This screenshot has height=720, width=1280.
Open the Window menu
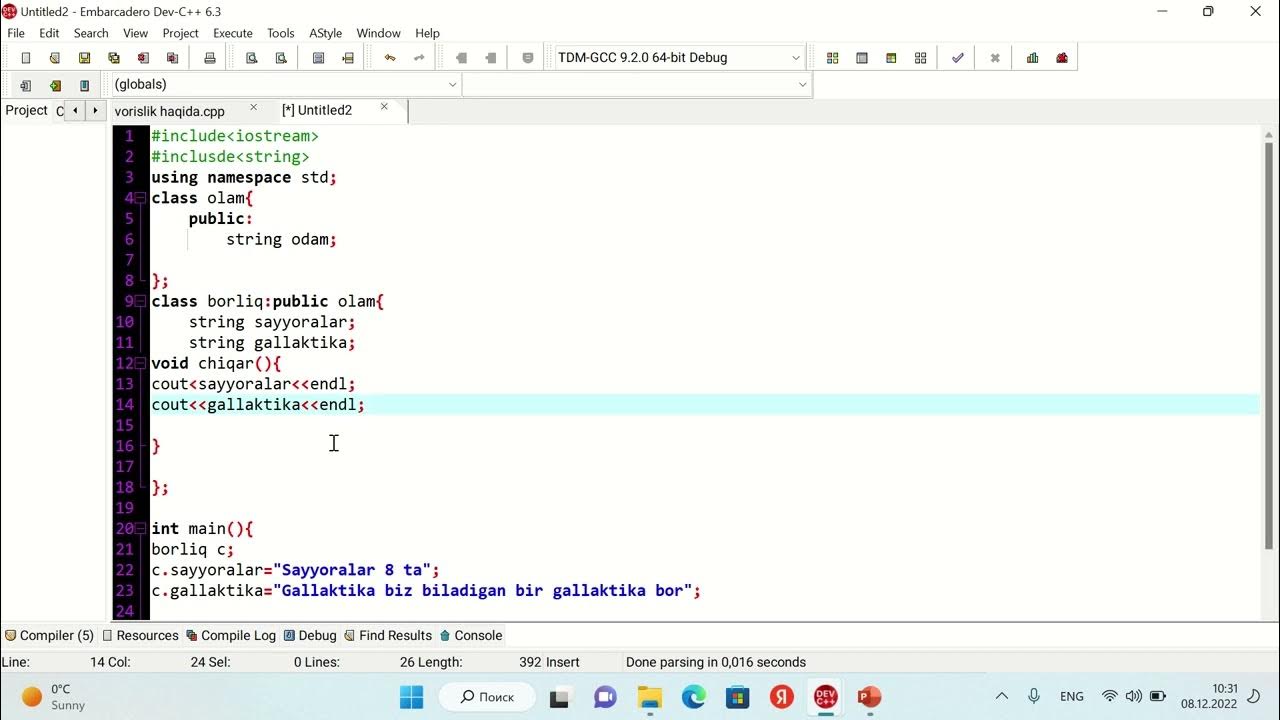click(379, 33)
